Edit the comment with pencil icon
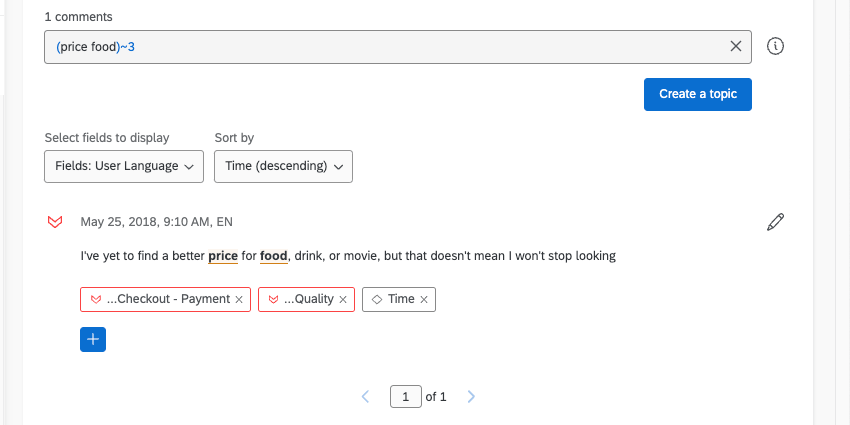 775,222
